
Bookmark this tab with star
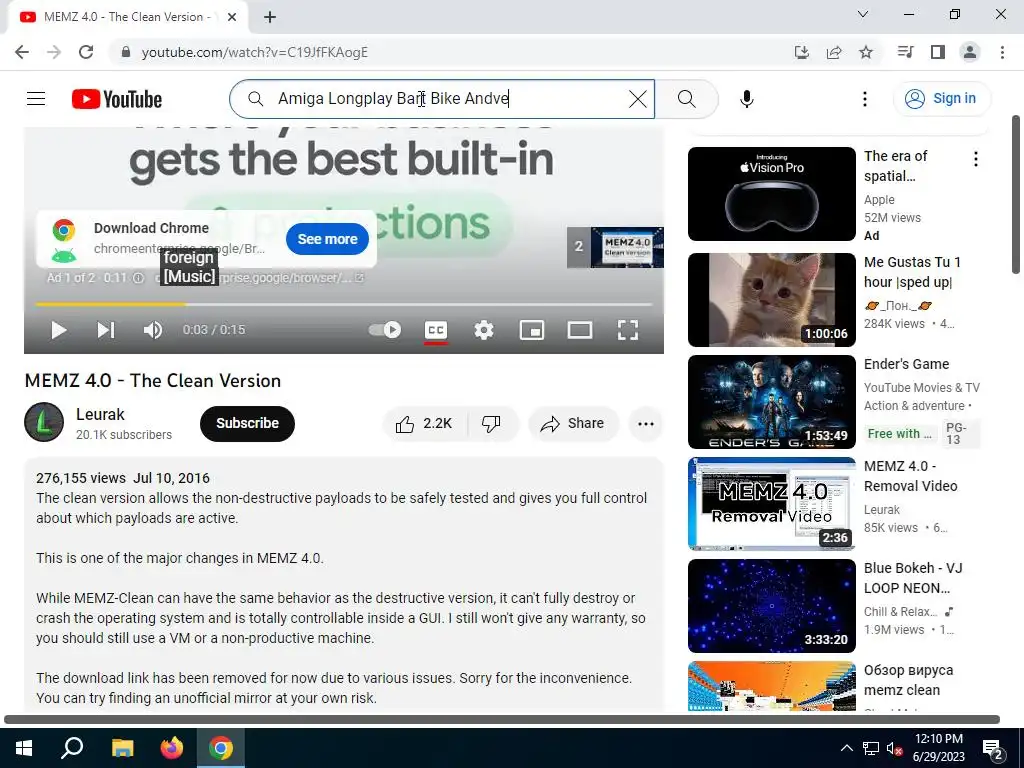(x=865, y=52)
